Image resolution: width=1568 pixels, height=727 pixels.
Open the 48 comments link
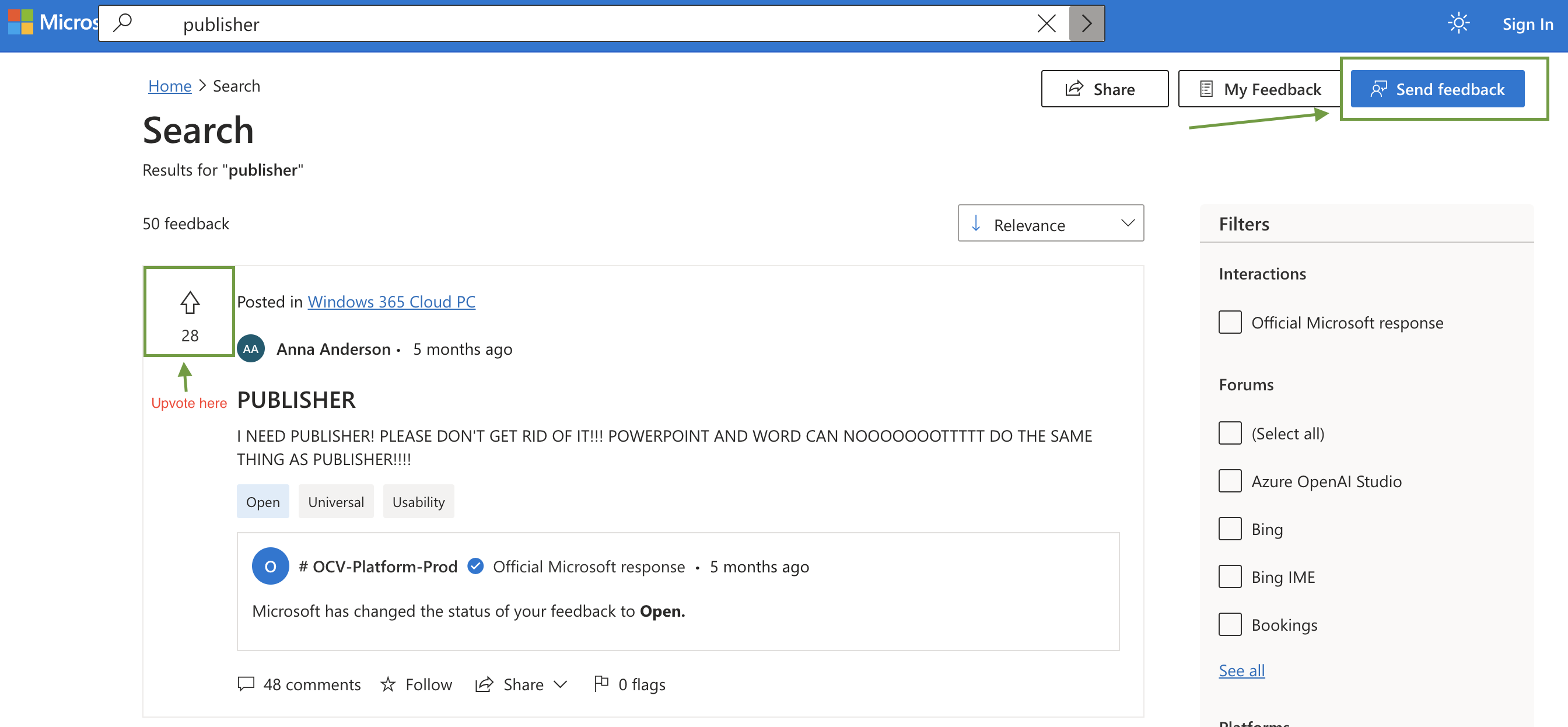[299, 684]
